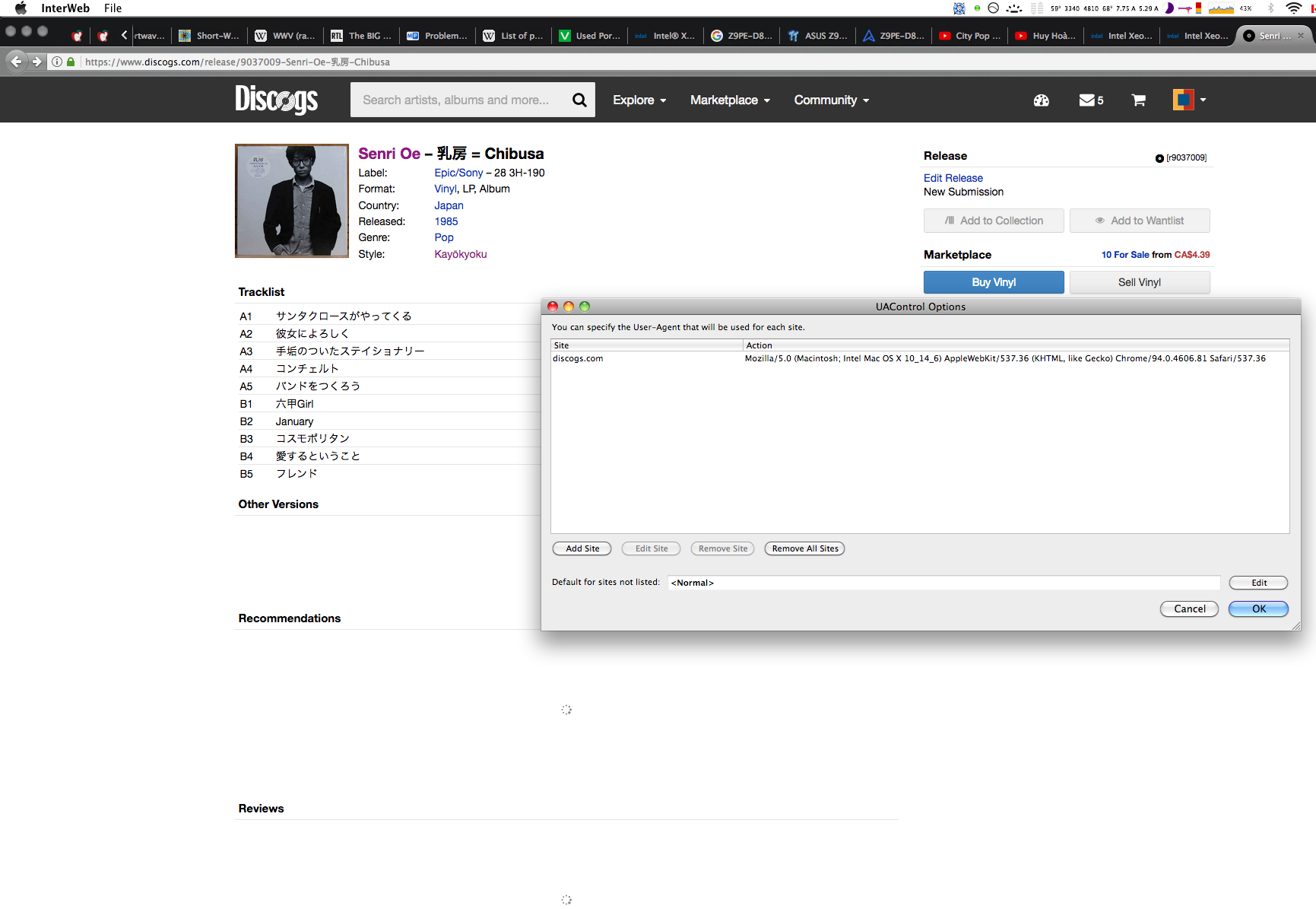Click the red and yellow bar menu icon
1316x909 pixels.
click(1198, 8)
